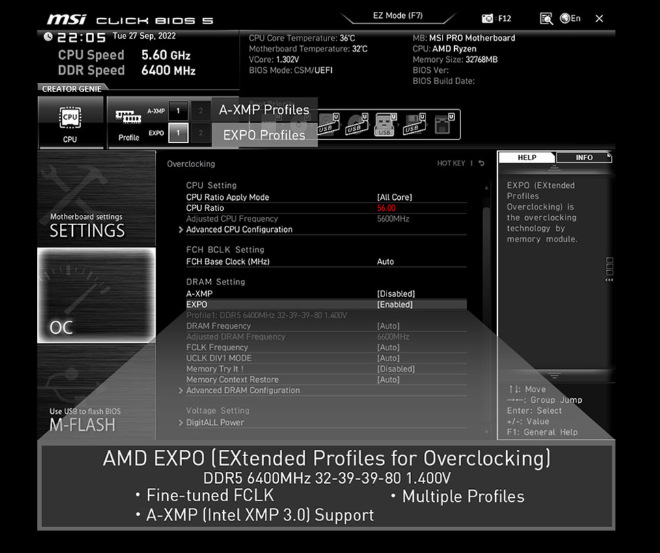This screenshot has width=660, height=553.
Task: Click the Creator Genie CPU chip icon
Action: pyautogui.click(x=70, y=118)
